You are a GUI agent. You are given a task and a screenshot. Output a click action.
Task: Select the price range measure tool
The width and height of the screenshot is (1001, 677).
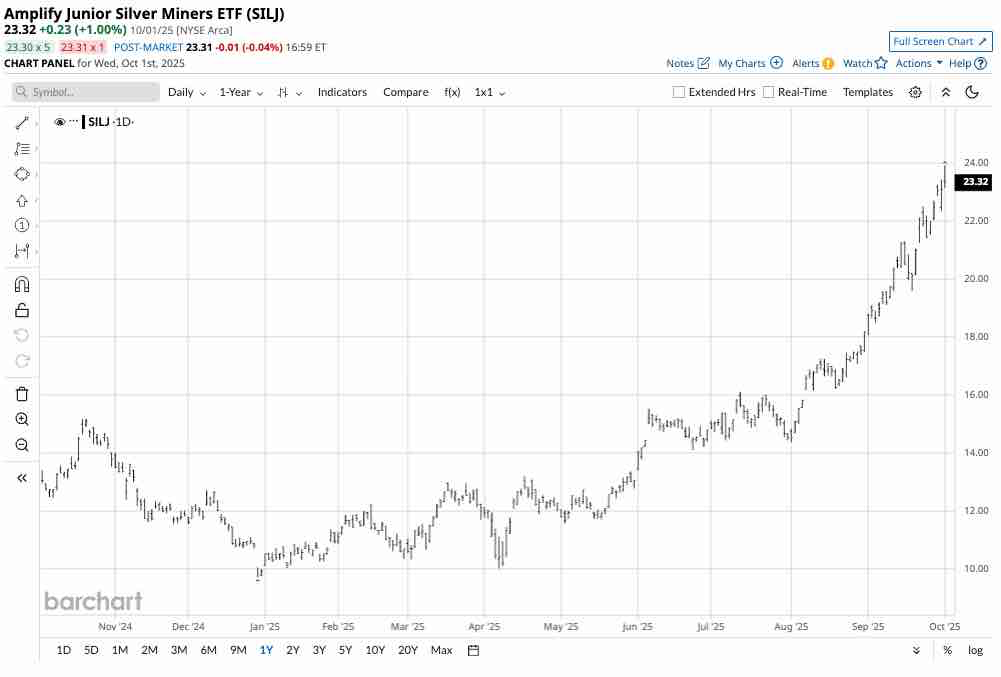pos(22,251)
